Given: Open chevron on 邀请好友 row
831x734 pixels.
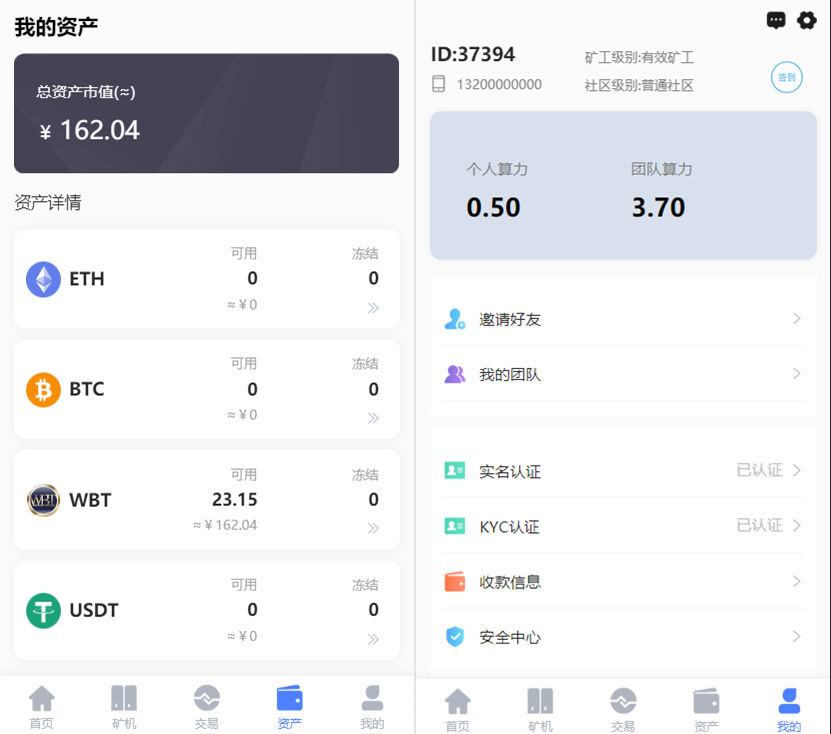Looking at the screenshot, I should (x=796, y=319).
